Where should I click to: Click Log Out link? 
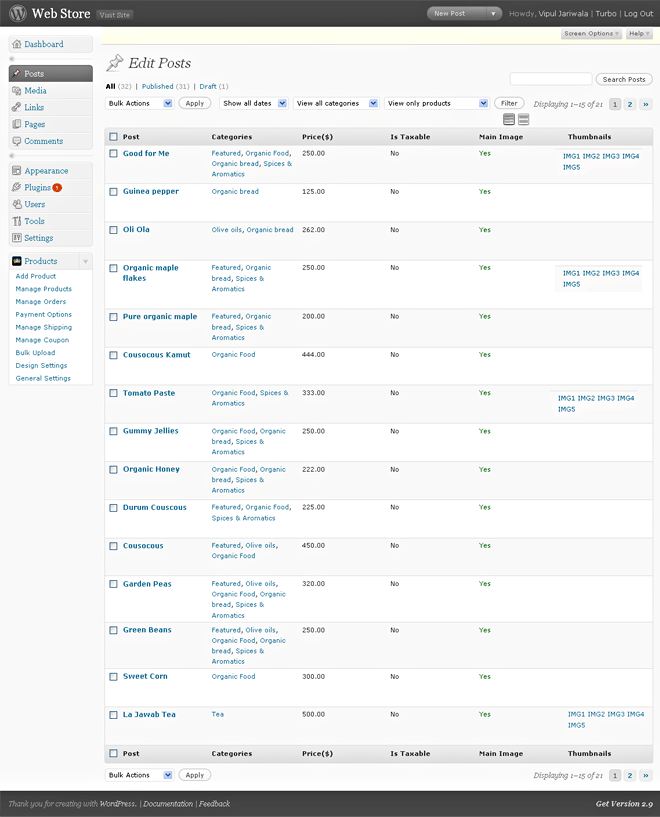click(x=638, y=14)
